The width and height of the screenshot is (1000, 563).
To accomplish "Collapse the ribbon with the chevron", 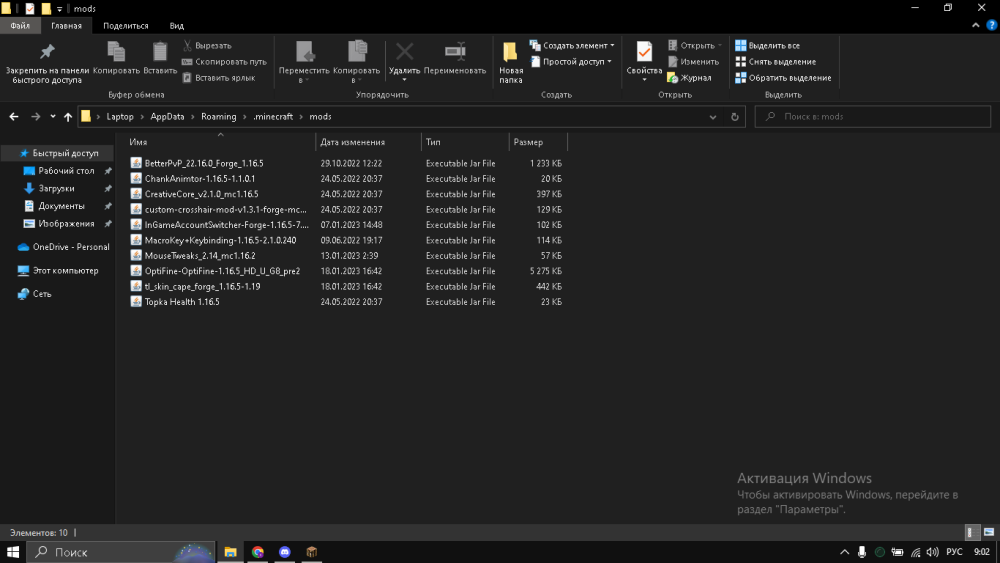I will point(975,26).
